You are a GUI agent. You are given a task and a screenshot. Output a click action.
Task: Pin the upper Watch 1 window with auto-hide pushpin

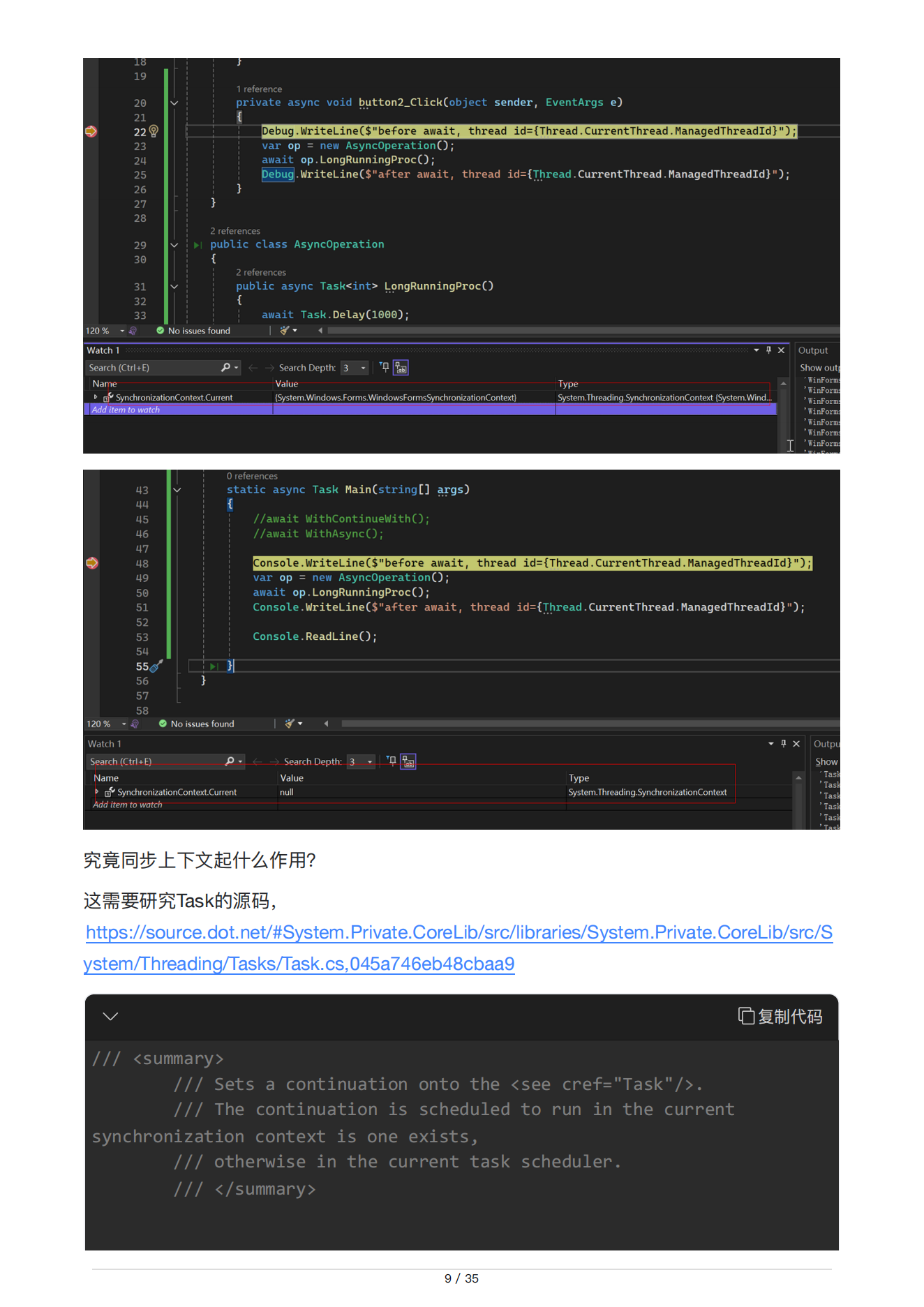tap(768, 350)
